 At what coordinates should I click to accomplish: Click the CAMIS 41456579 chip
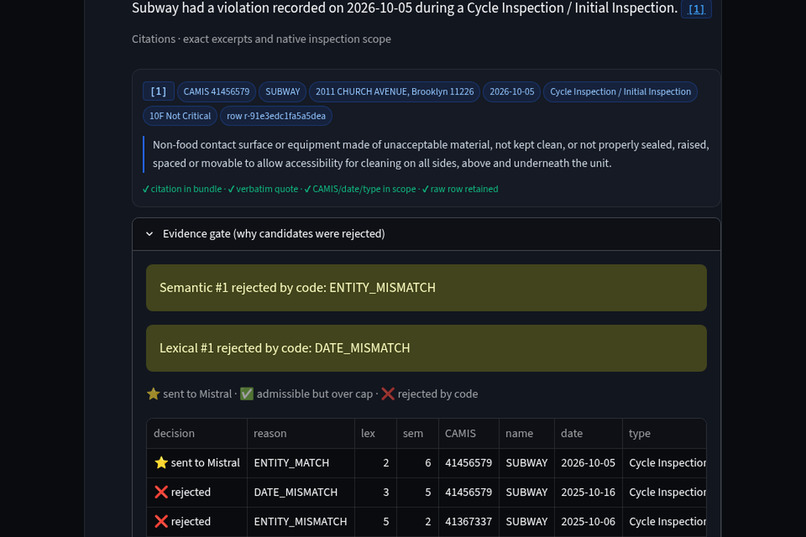pos(216,92)
